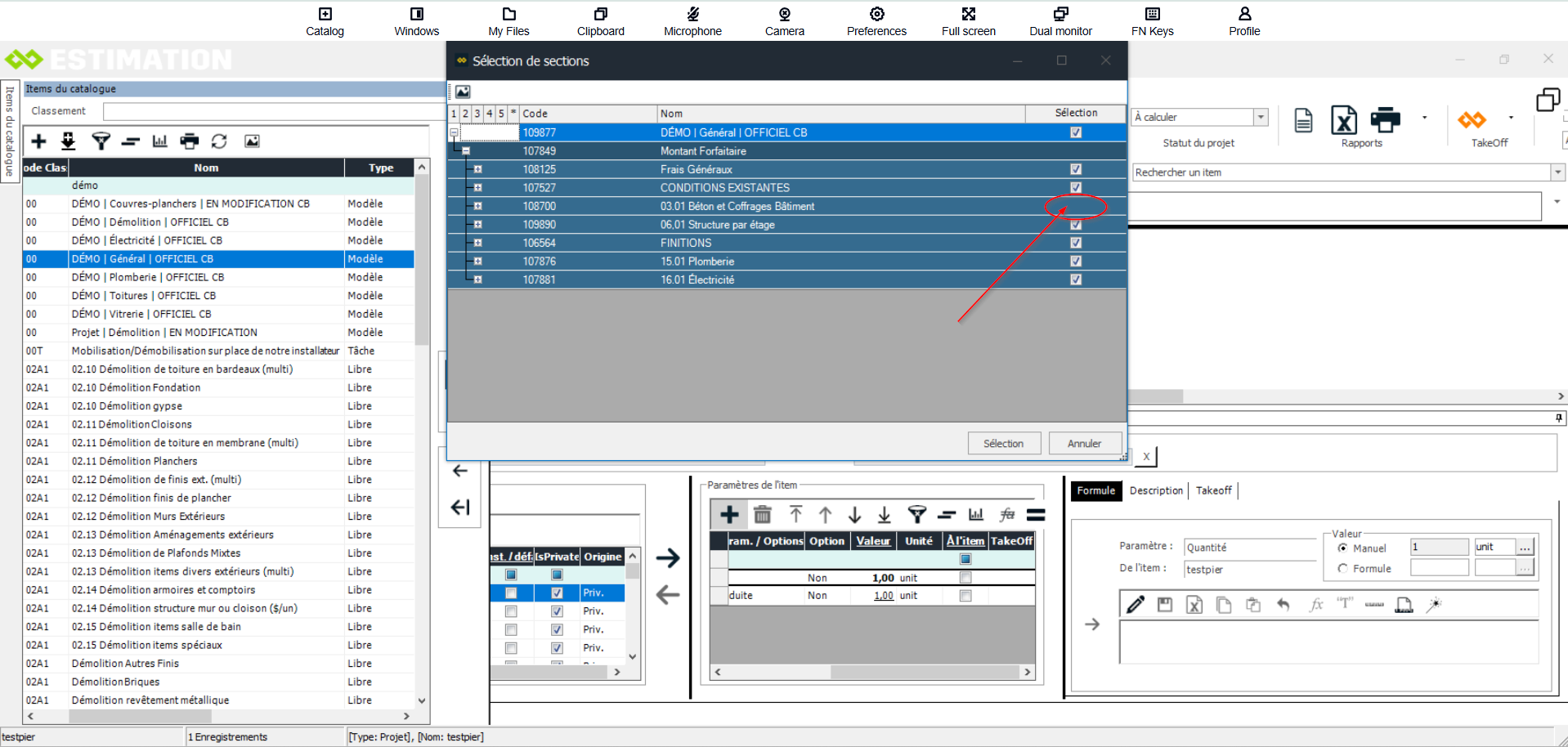Click the Sélection button in dialog

1003,444
